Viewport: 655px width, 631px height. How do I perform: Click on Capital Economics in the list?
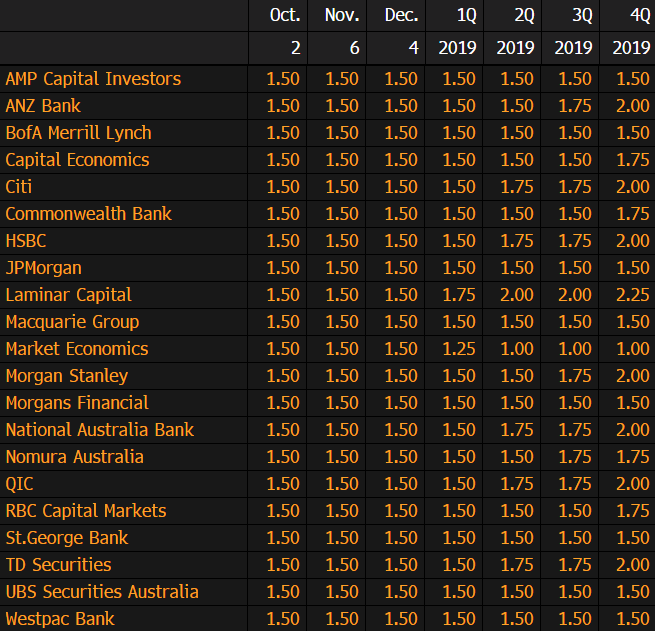[77, 160]
